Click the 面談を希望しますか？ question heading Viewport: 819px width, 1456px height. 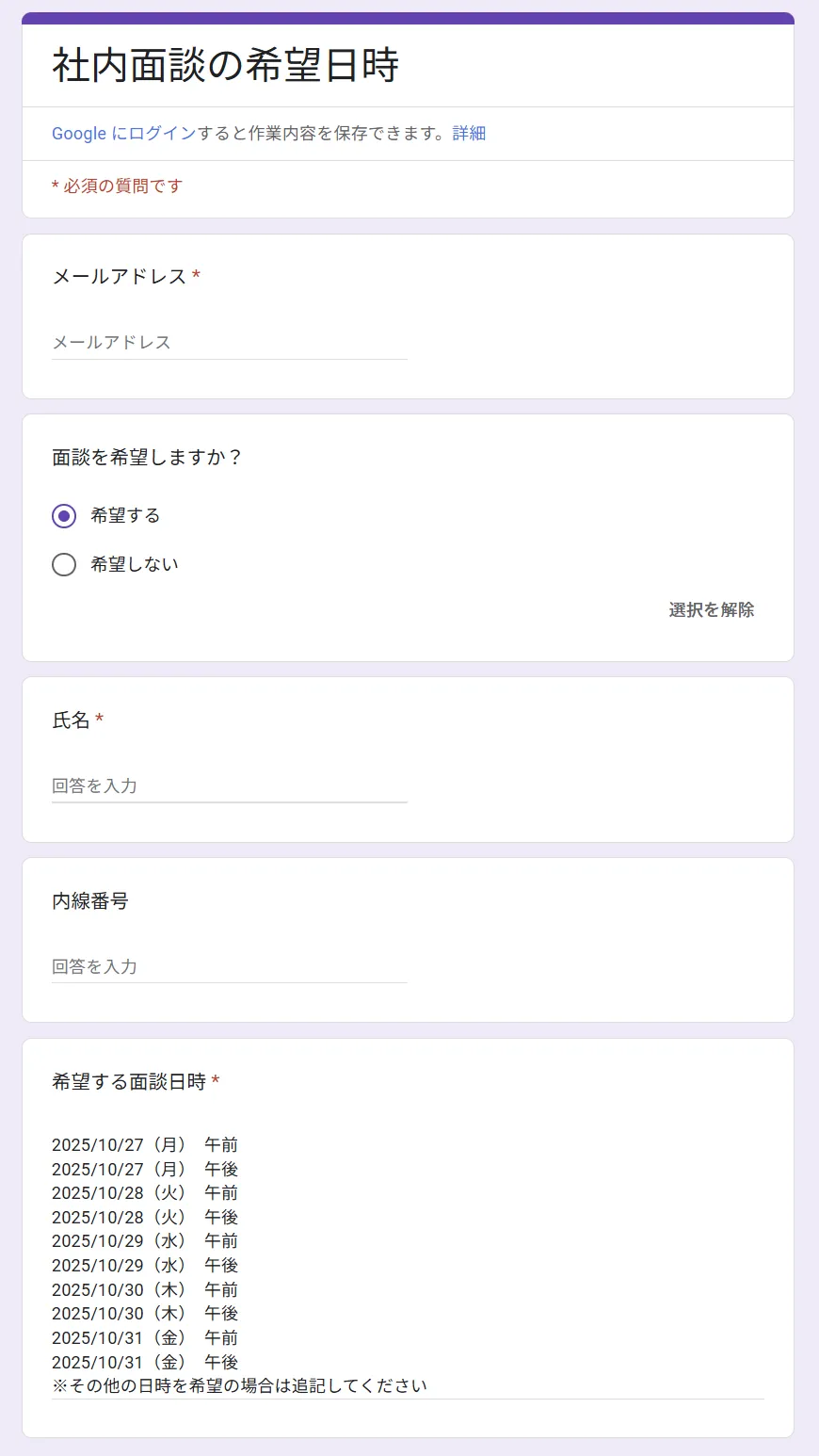pos(147,458)
